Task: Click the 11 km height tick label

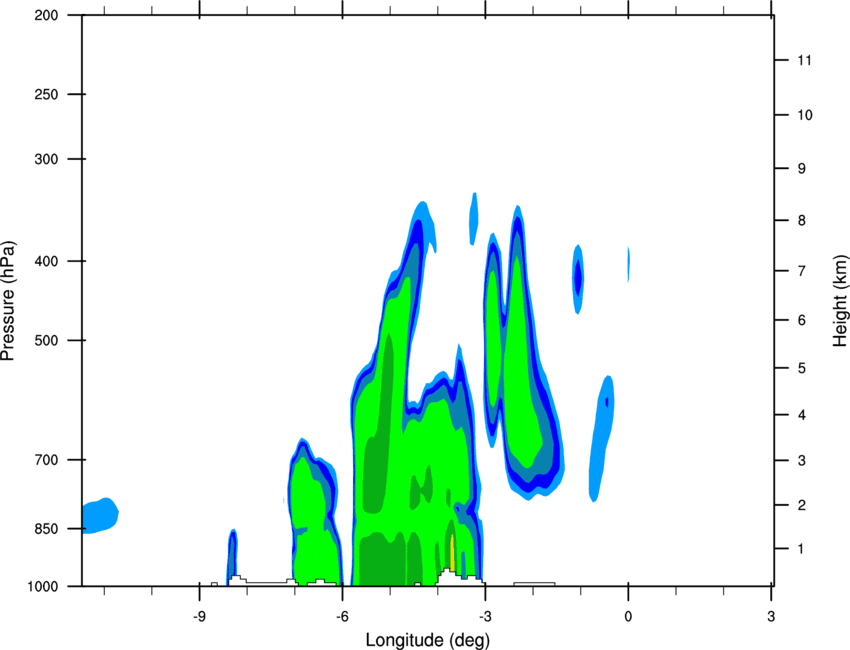Action: point(804,60)
